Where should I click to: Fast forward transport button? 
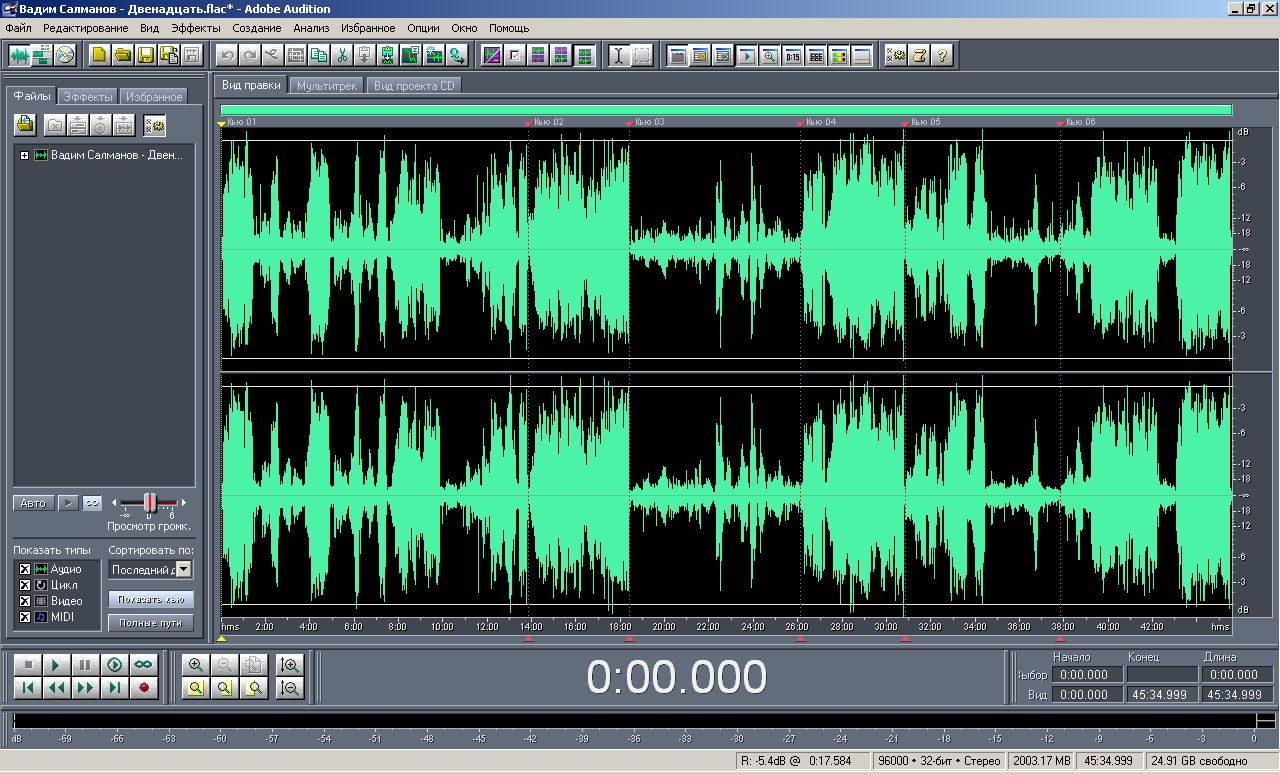tap(86, 687)
